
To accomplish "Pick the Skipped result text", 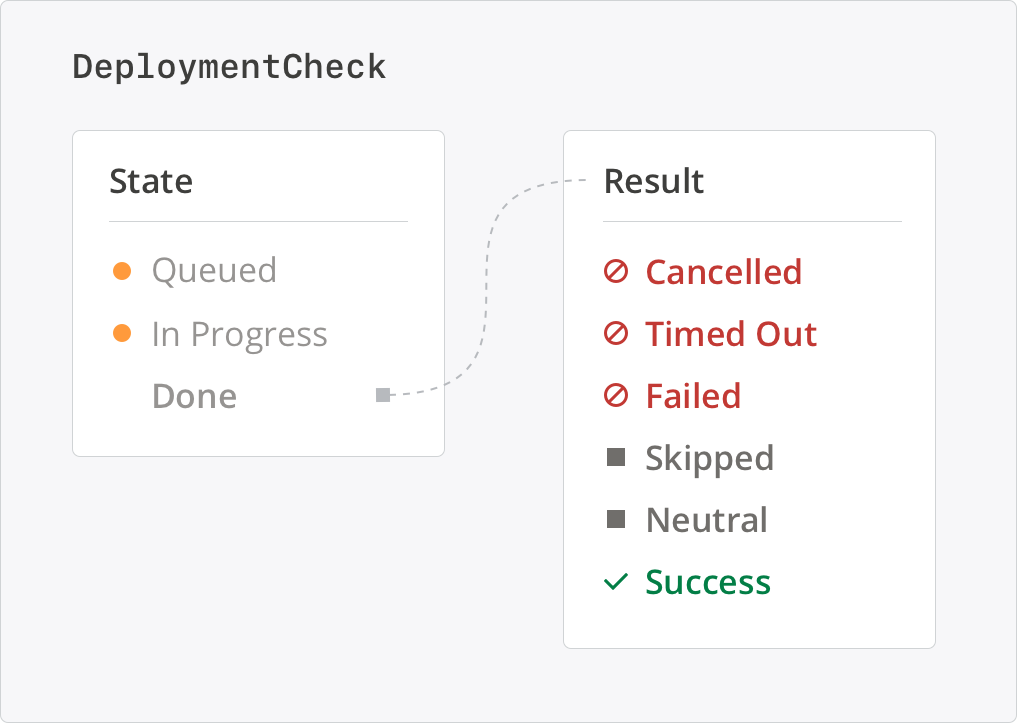I will coord(709,458).
